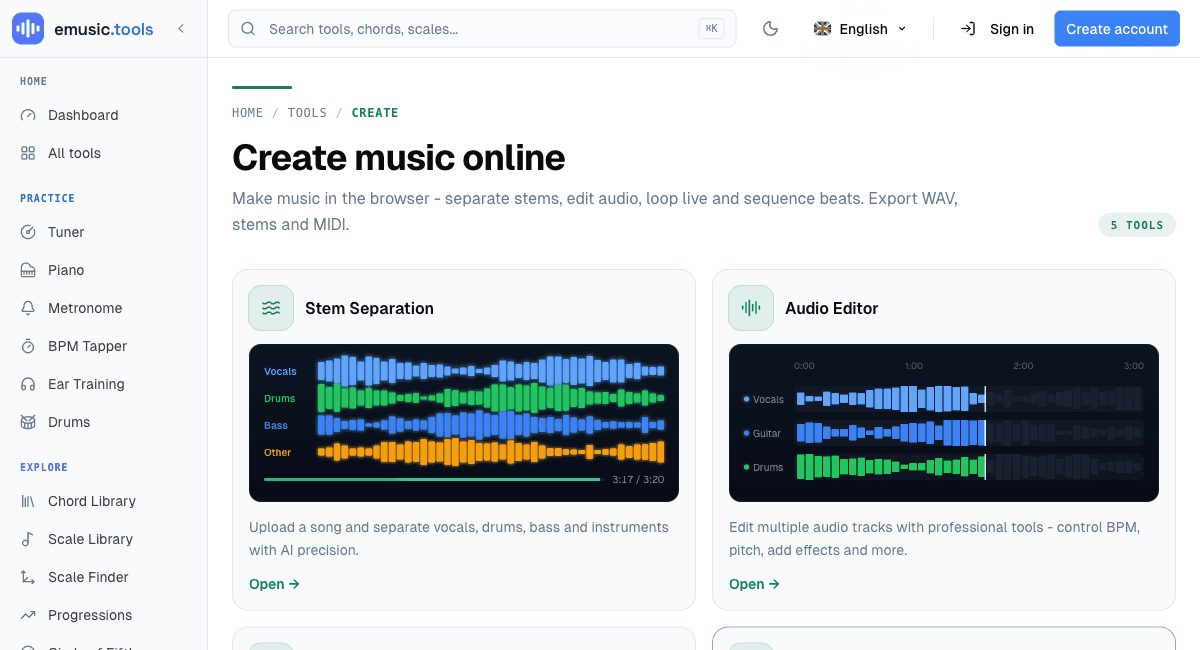Click the Open link under Audio Editor
Screen dimensions: 1200x650
(x=754, y=584)
